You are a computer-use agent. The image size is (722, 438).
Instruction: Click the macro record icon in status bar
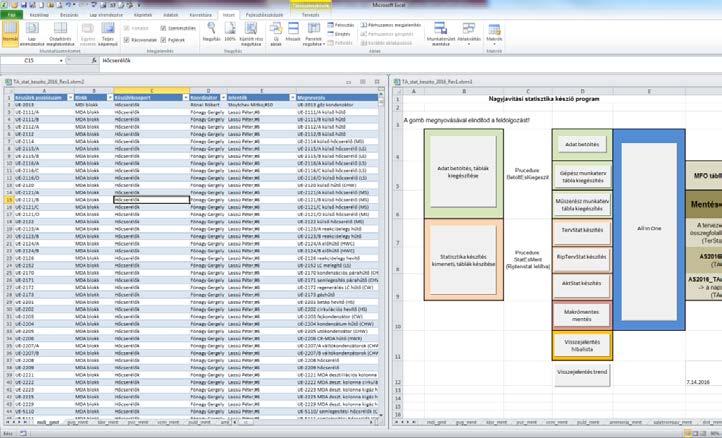point(23,433)
